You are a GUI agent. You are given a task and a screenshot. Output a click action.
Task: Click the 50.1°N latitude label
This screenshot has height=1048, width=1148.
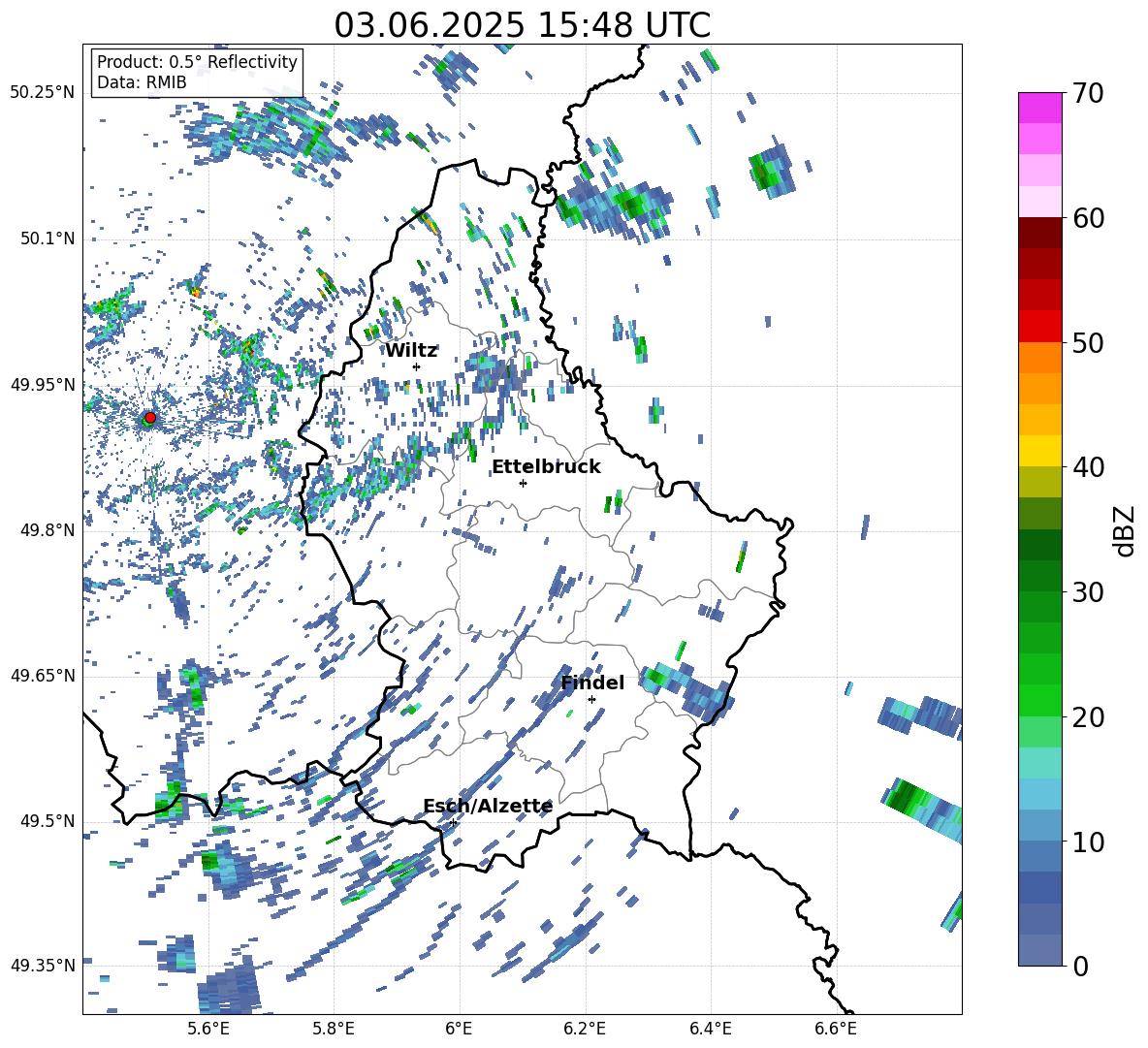tap(48, 239)
